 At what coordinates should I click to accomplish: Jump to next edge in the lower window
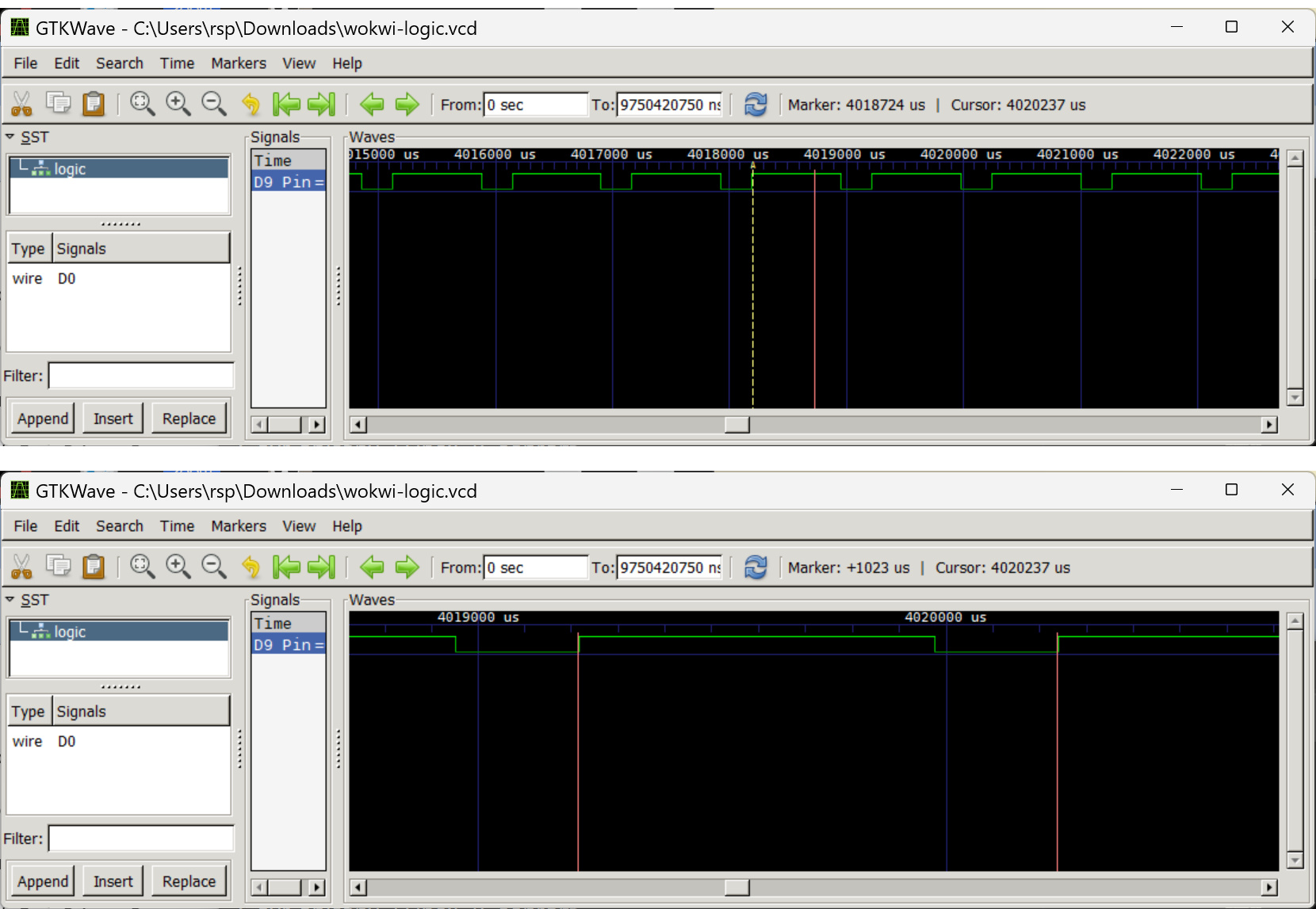407,567
